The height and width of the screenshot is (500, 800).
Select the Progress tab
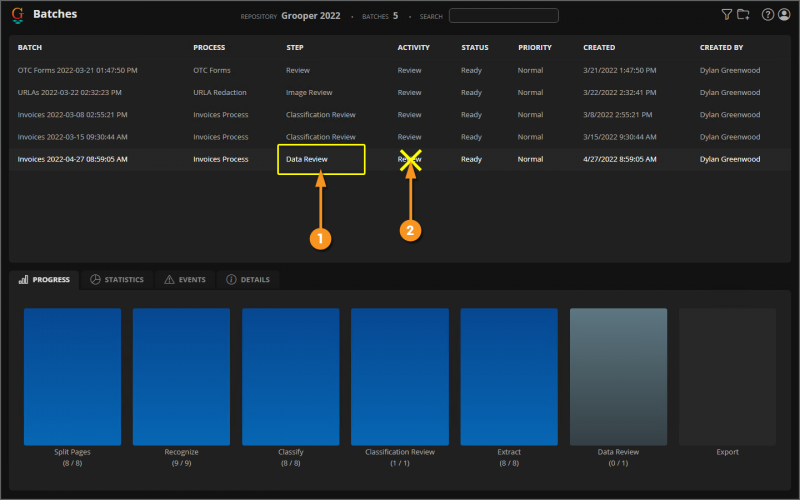(x=44, y=280)
